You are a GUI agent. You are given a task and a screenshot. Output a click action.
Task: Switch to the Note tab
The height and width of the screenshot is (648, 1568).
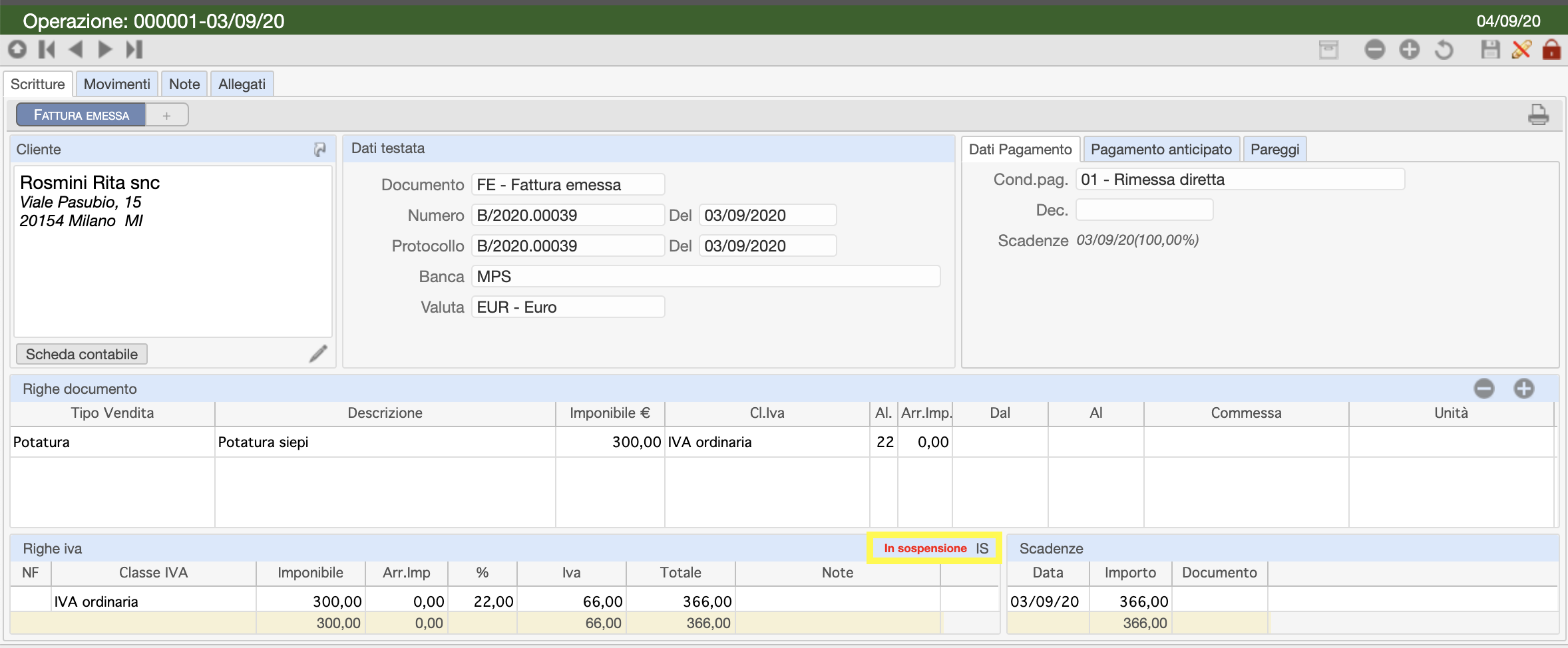coord(184,84)
